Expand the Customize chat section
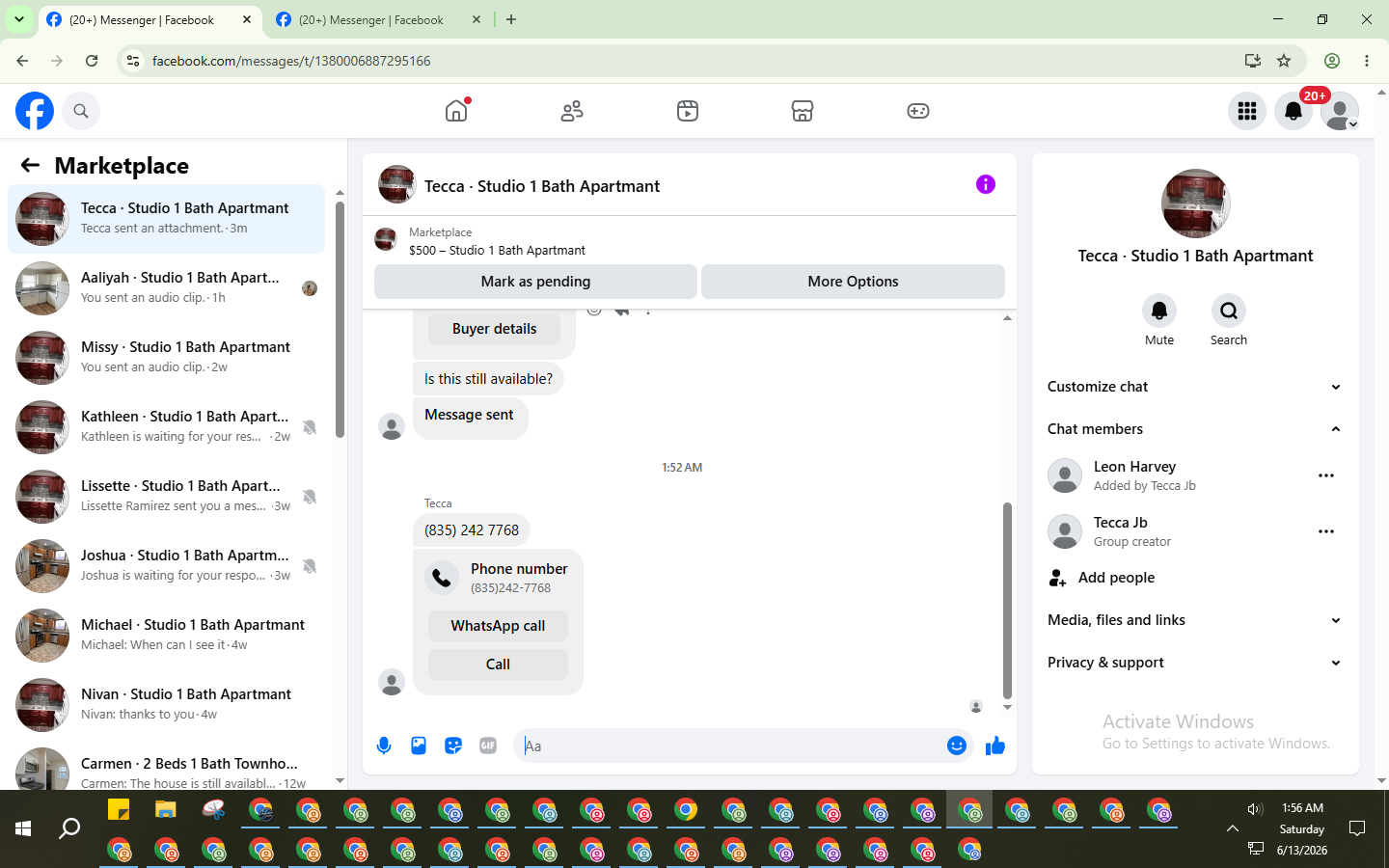The image size is (1389, 868). coord(1195,387)
